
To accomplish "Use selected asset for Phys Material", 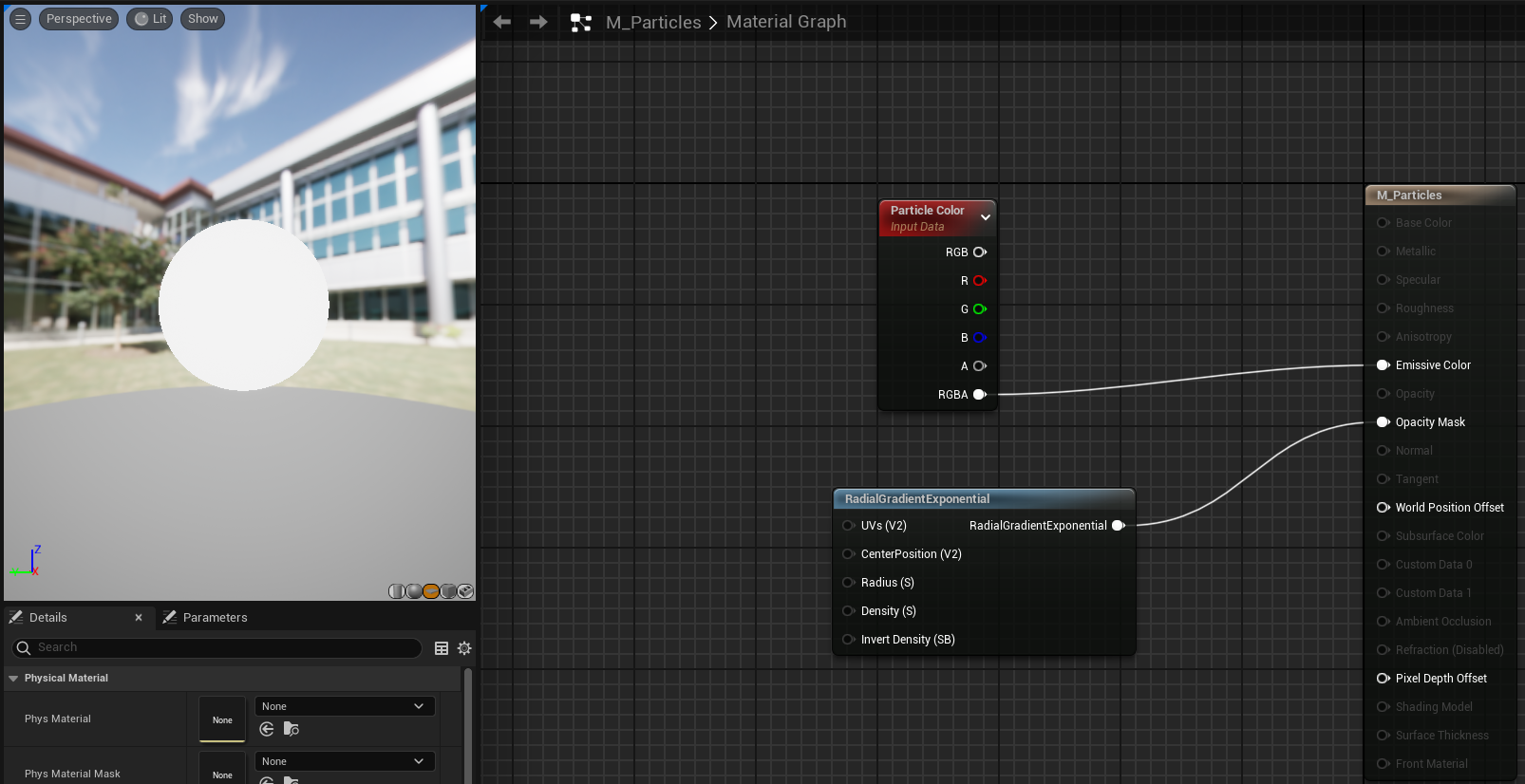I will tap(267, 729).
